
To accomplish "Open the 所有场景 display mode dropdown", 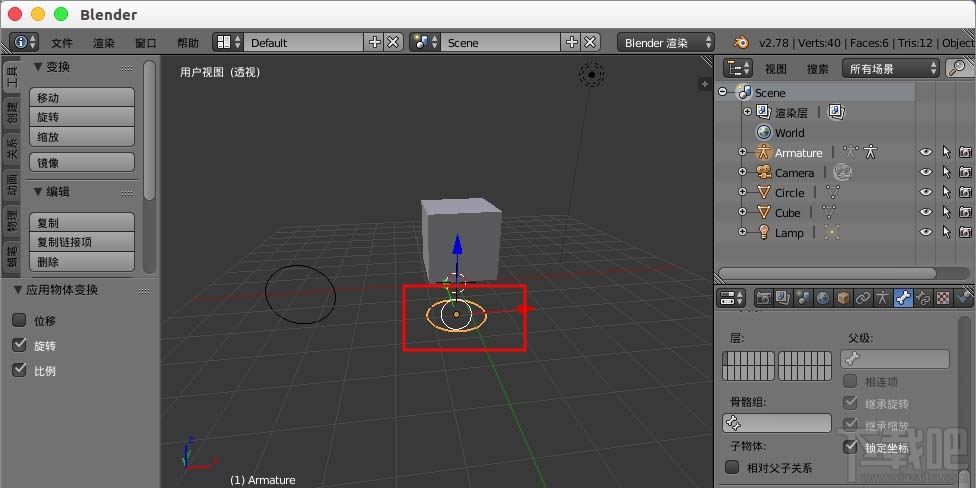I will 891,68.
